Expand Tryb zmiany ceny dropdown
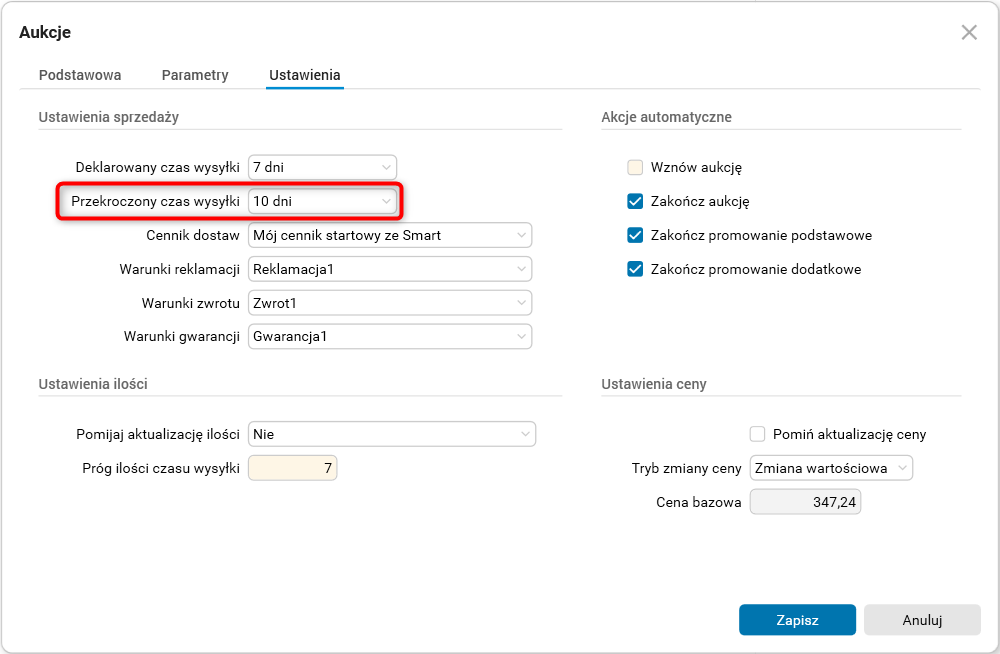Image resolution: width=1000 pixels, height=654 pixels. [832, 468]
